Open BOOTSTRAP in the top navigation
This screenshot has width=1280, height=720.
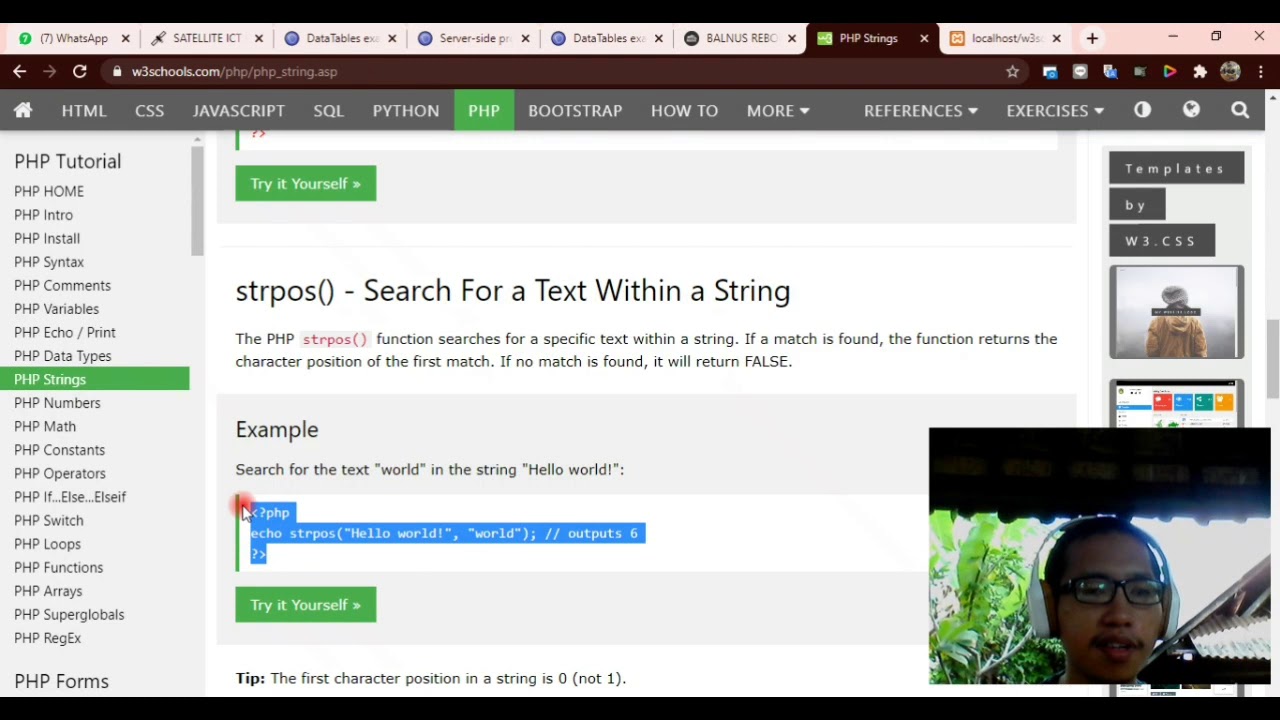(575, 110)
